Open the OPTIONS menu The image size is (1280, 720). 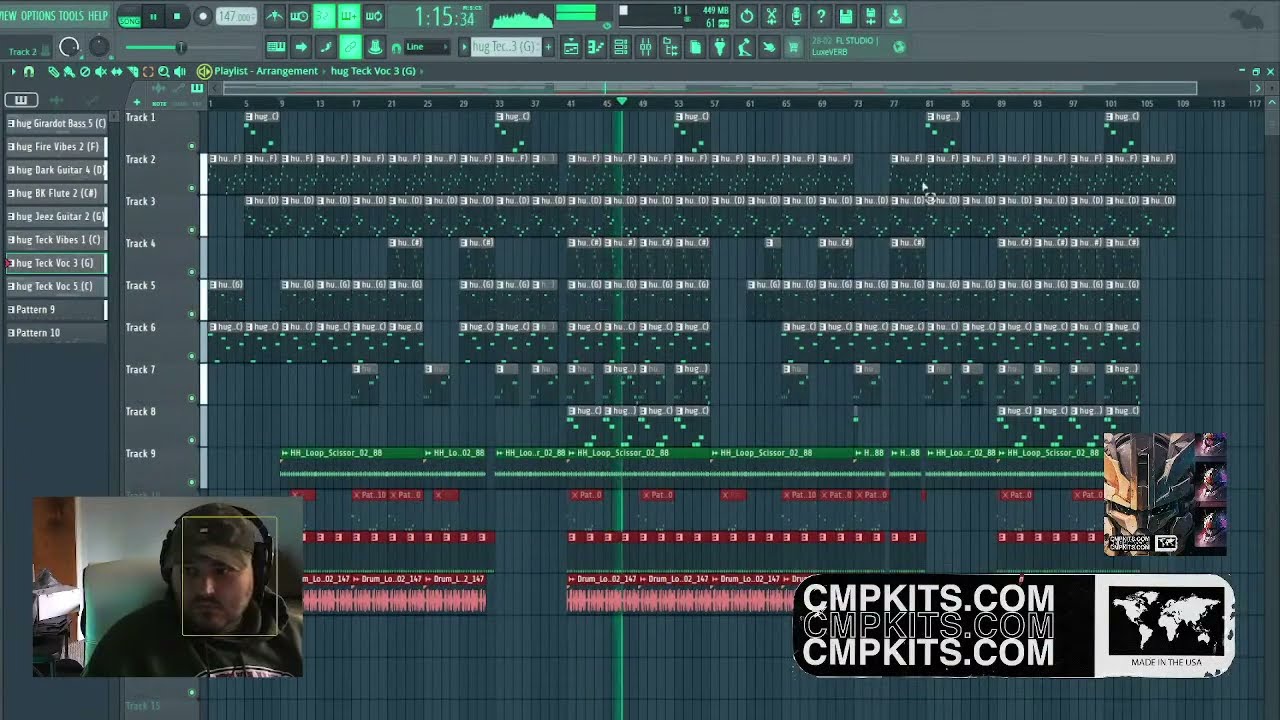coord(38,16)
